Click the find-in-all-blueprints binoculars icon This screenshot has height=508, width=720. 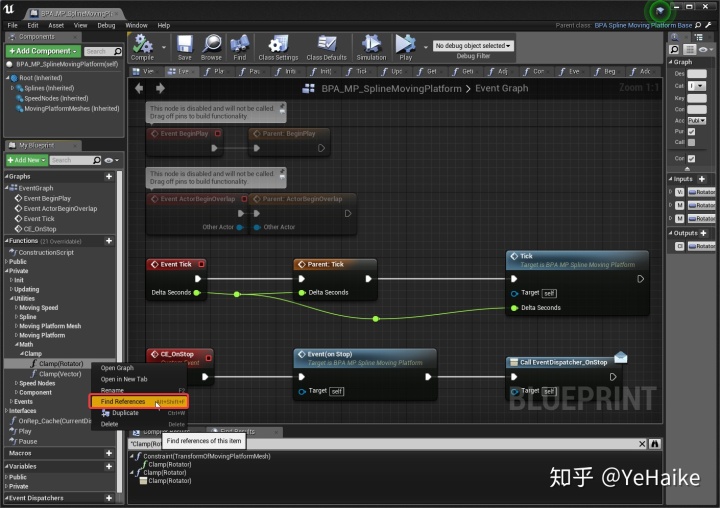[x=655, y=444]
